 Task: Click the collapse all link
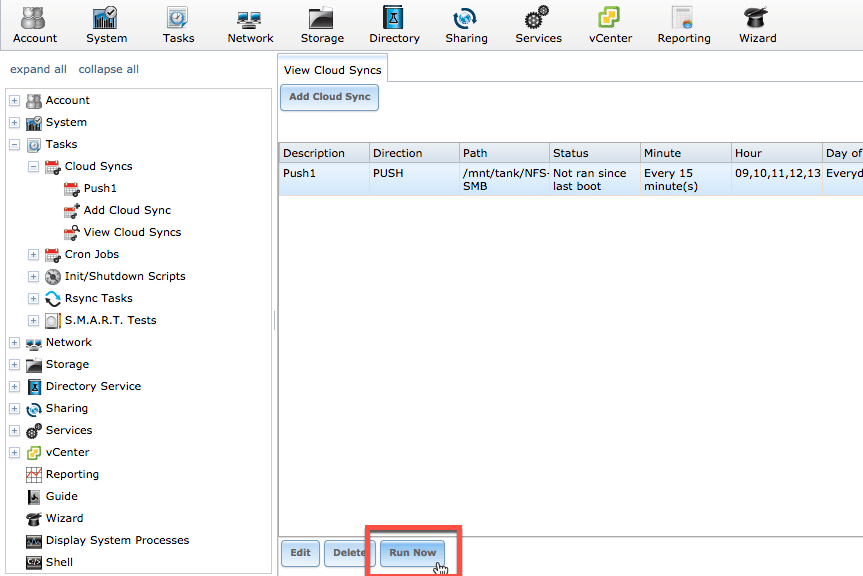tap(108, 69)
